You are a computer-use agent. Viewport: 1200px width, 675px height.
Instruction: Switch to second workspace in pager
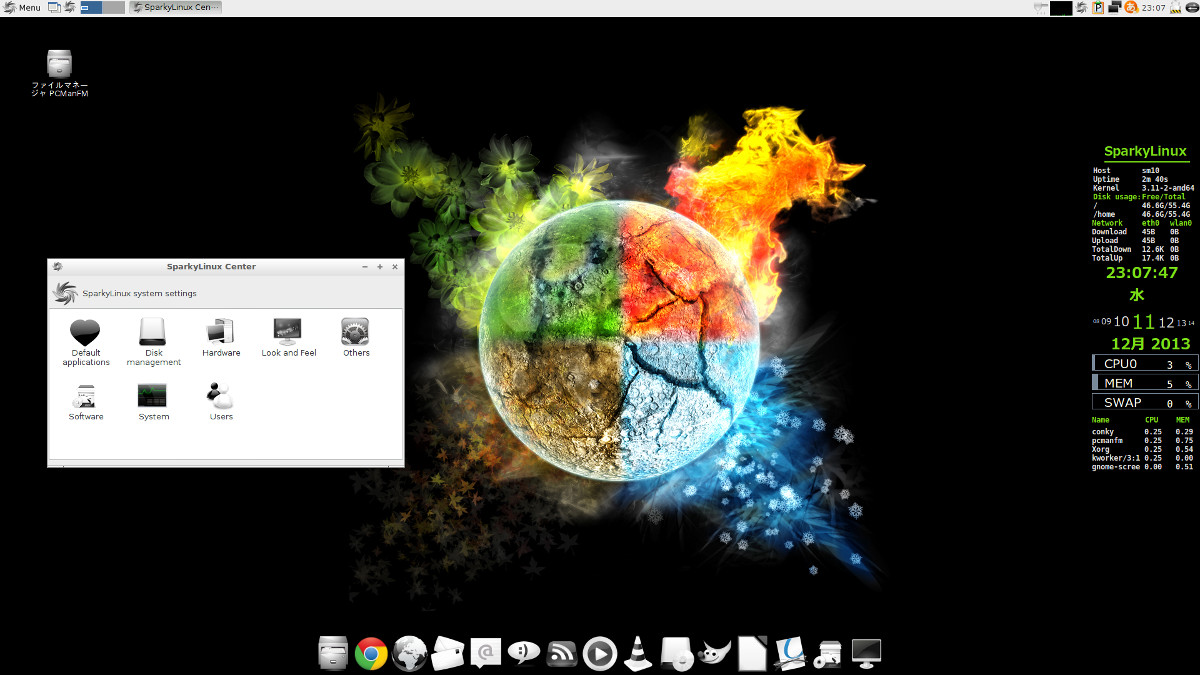click(x=114, y=7)
